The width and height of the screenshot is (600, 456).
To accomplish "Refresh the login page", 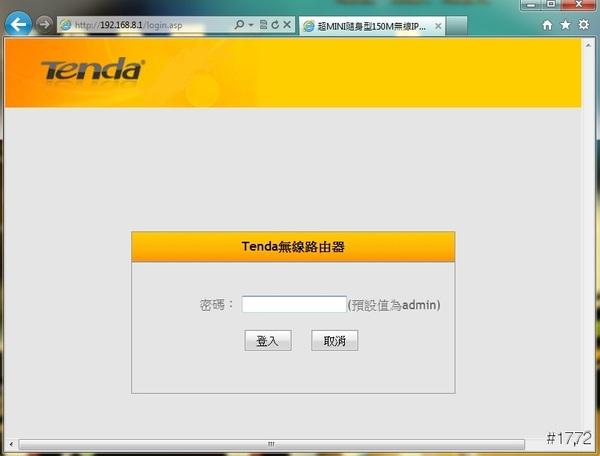I will 275,25.
